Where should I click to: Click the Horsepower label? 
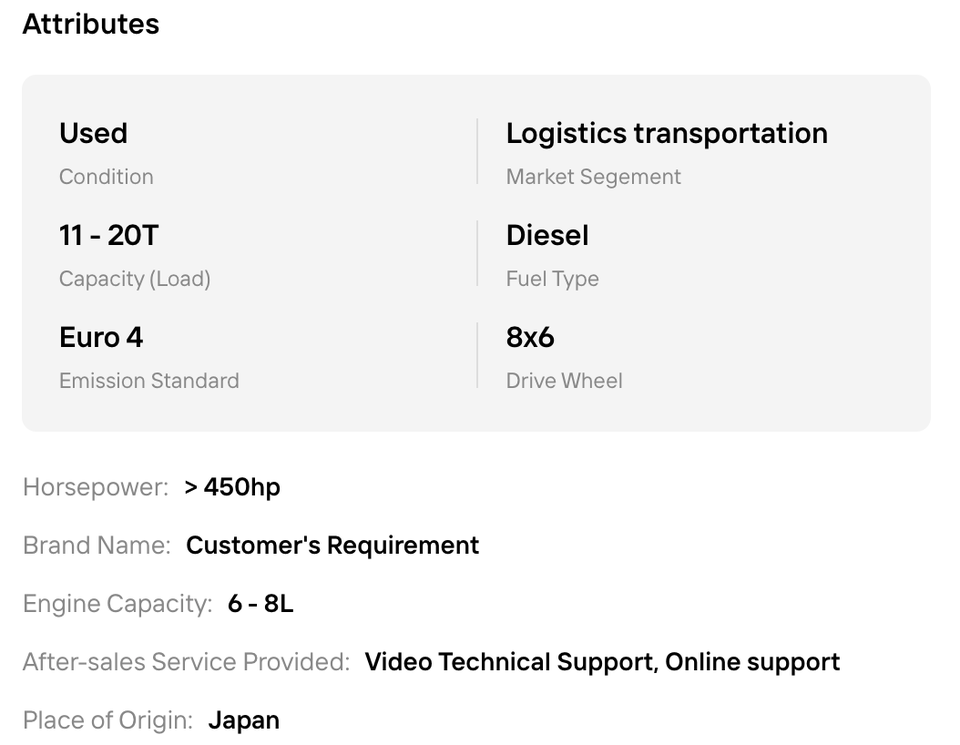(x=96, y=488)
